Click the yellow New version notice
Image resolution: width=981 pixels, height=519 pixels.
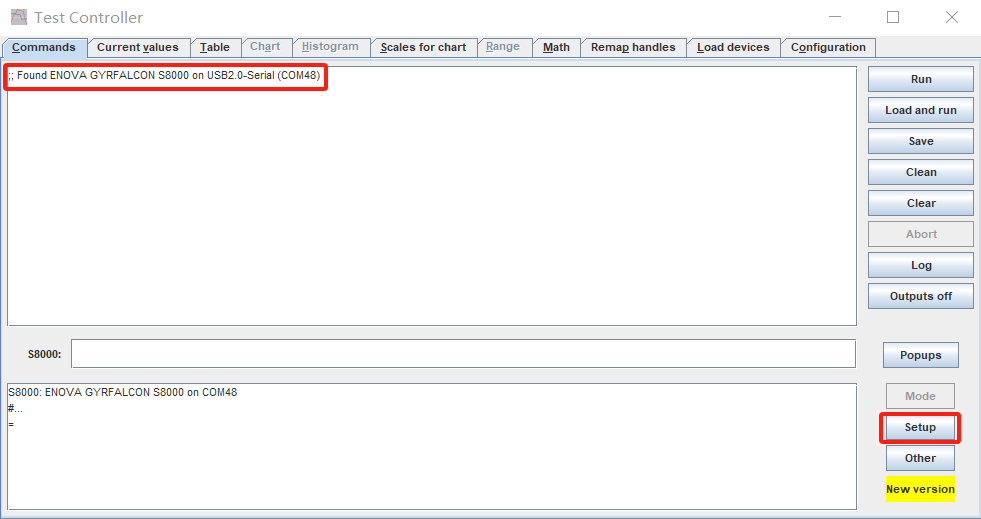(920, 489)
